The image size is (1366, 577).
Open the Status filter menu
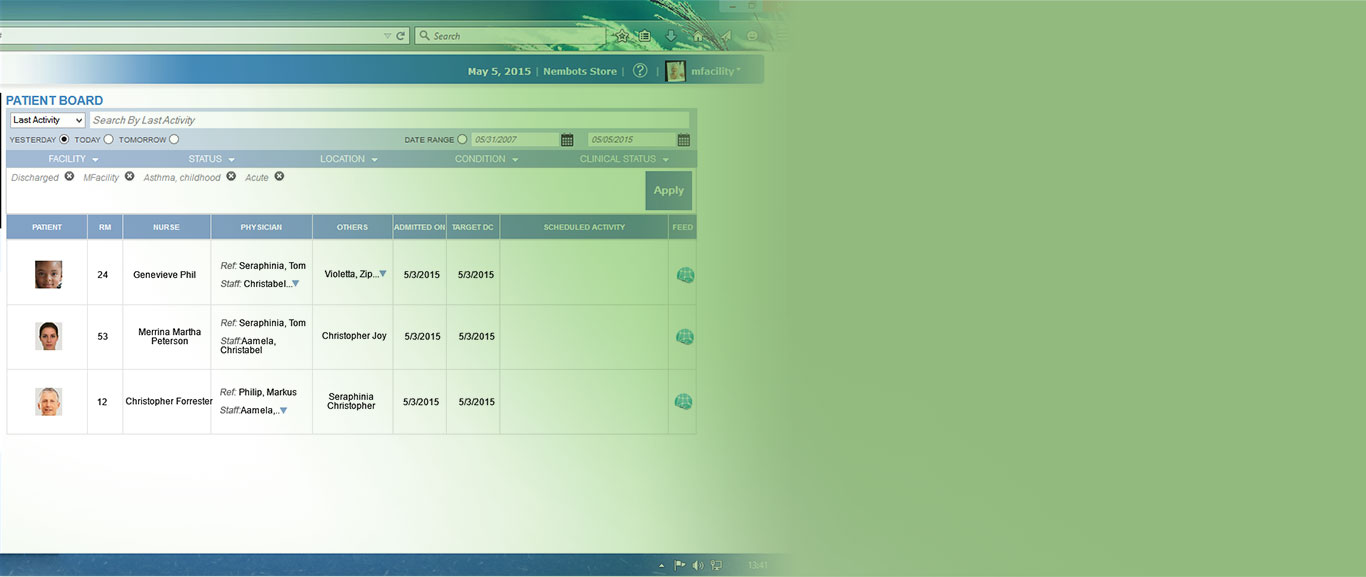pyautogui.click(x=211, y=159)
